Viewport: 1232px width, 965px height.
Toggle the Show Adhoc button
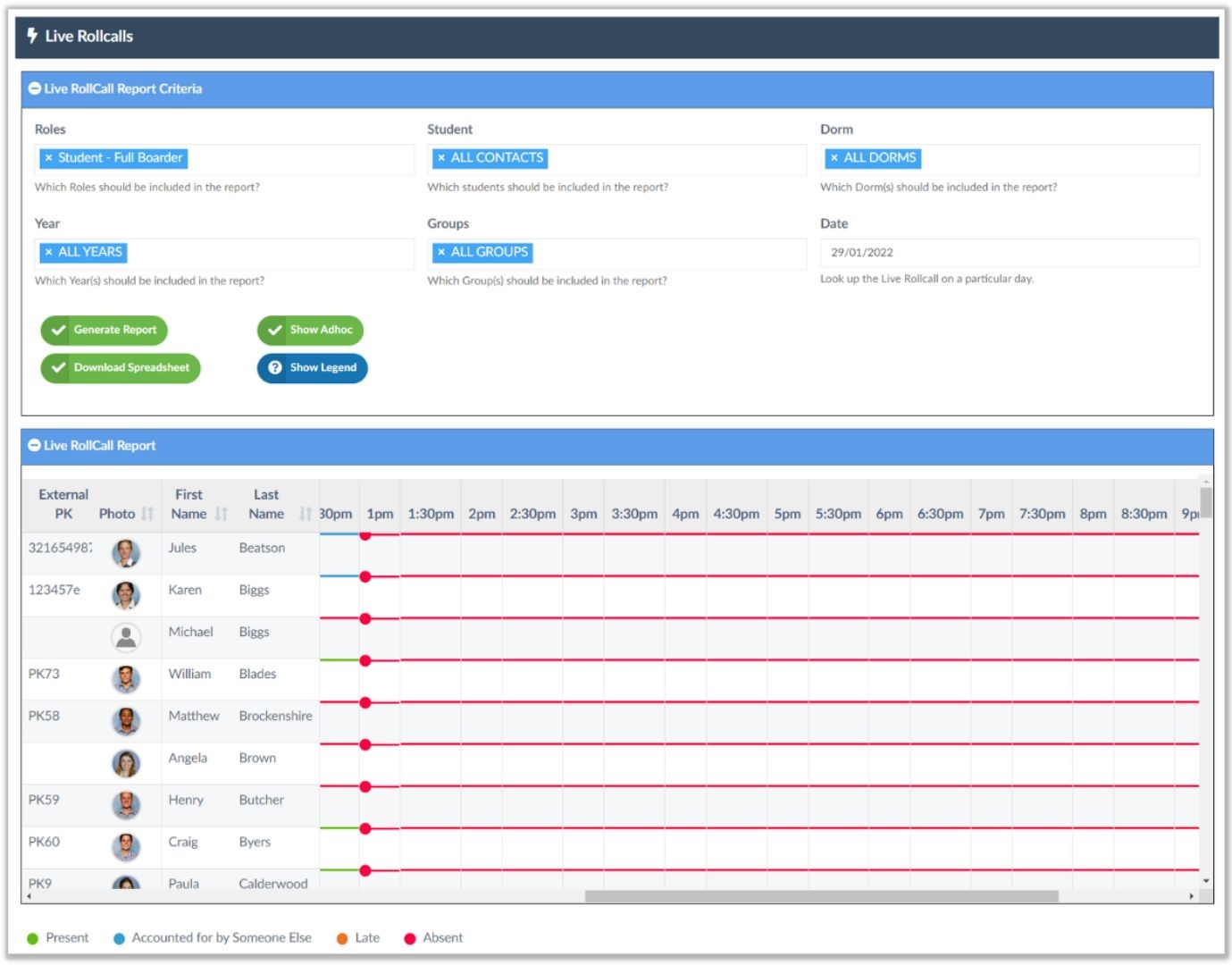311,330
